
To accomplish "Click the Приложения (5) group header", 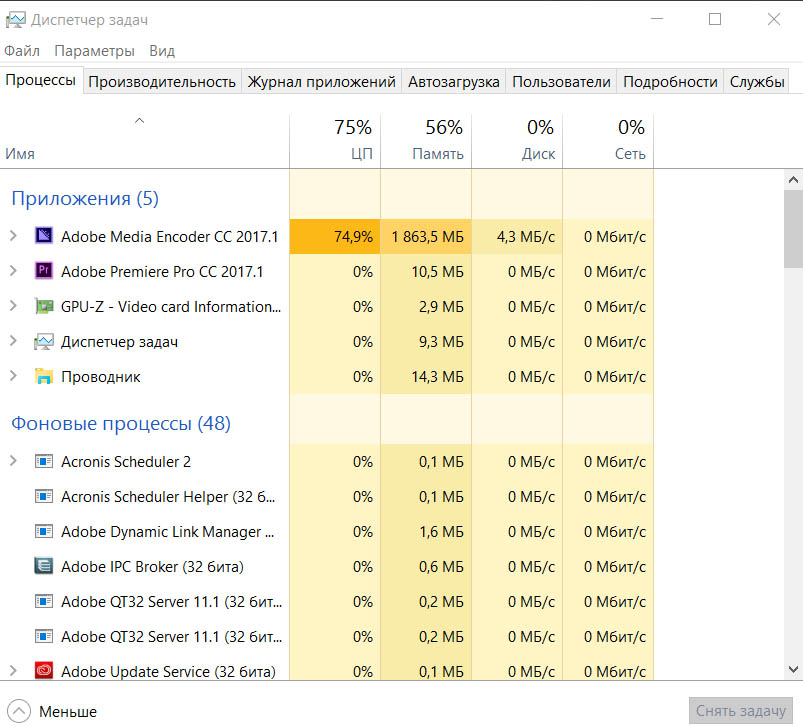I will point(85,198).
